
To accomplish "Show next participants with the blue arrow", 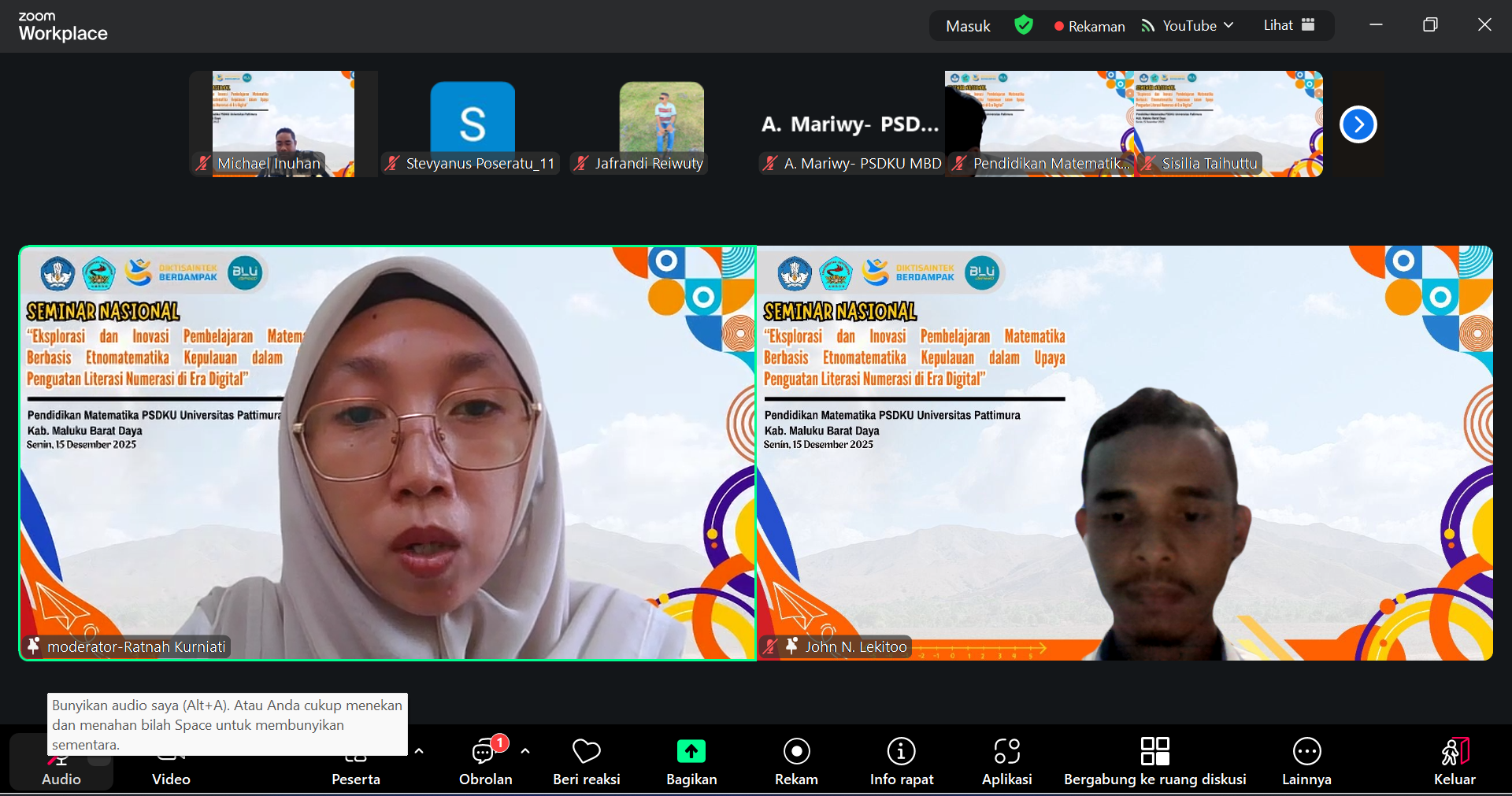I will coord(1358,124).
